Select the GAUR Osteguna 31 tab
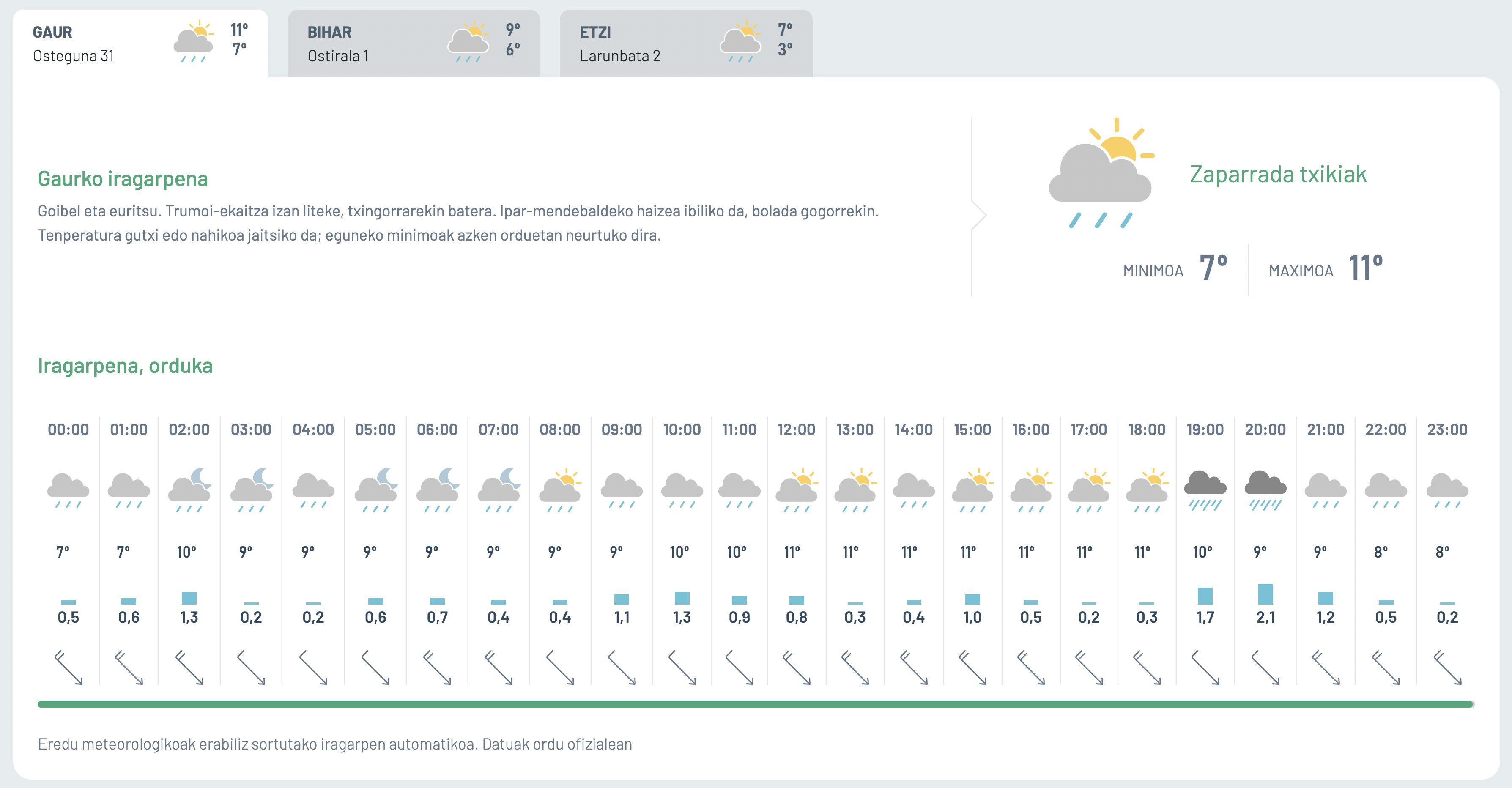The height and width of the screenshot is (788, 1512). coord(140,44)
